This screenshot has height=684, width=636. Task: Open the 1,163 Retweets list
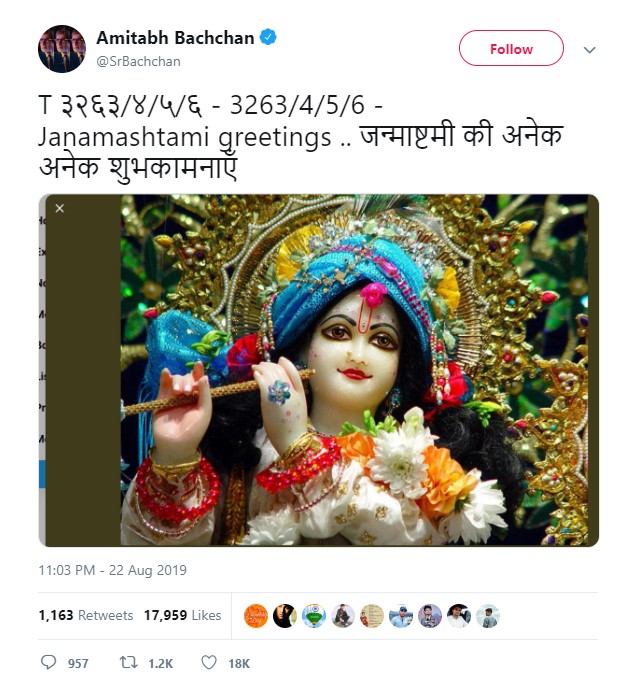click(x=85, y=615)
